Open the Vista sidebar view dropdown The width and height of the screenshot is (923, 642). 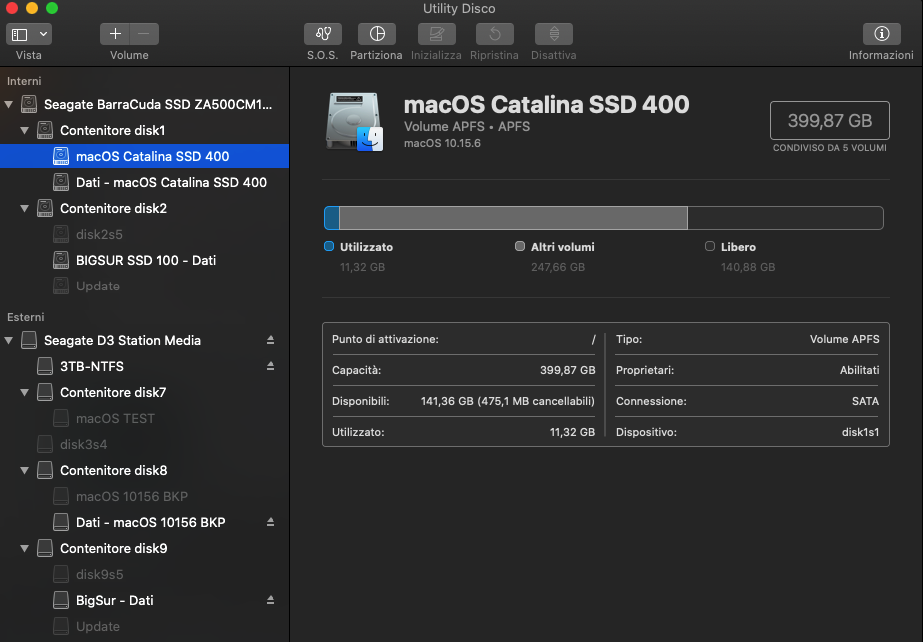coord(29,34)
